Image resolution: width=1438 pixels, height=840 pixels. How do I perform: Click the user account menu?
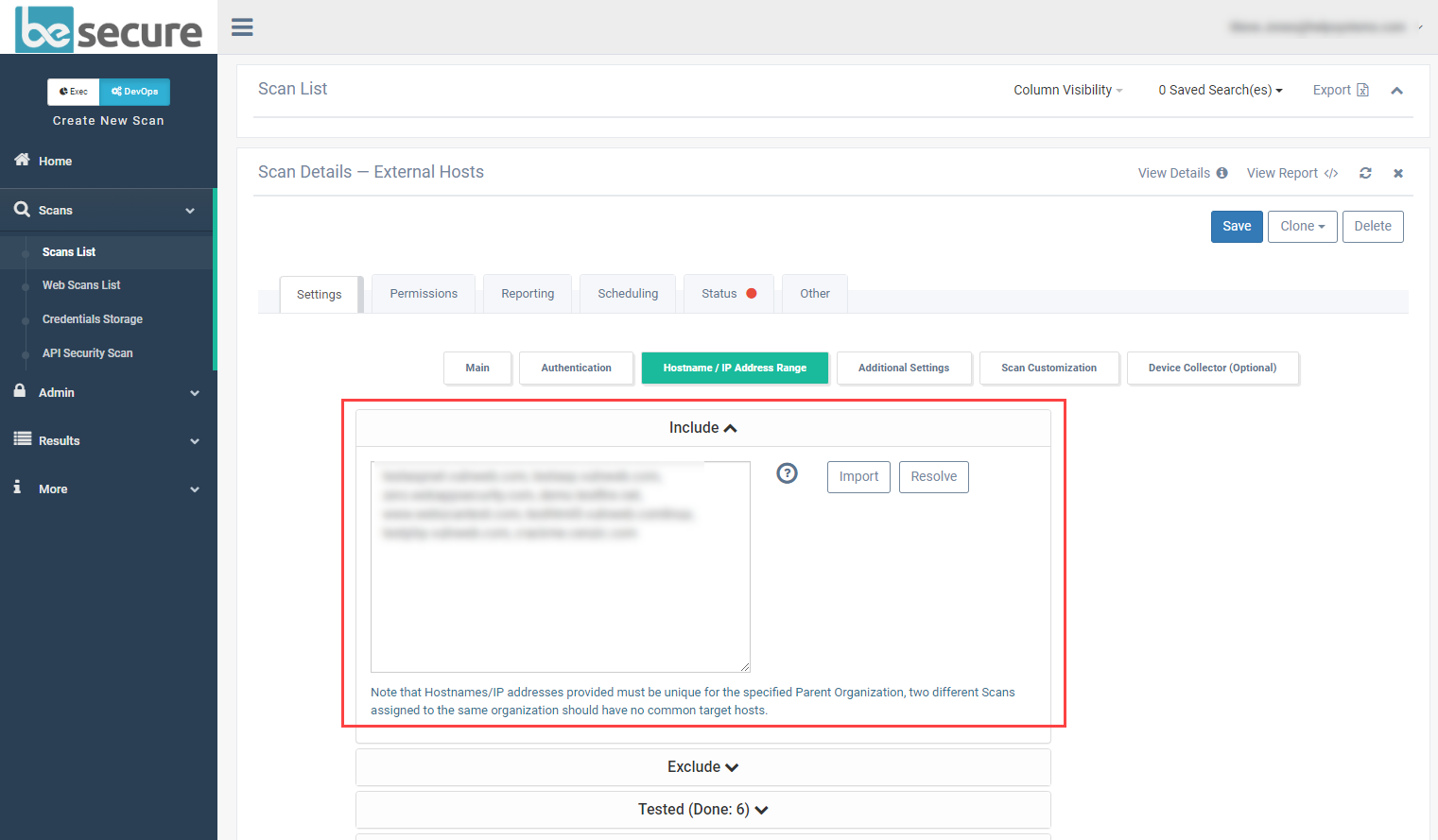1326,27
